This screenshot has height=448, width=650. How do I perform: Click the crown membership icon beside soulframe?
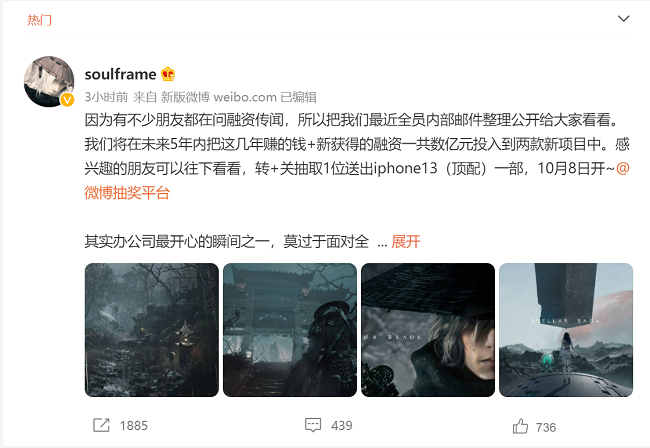pyautogui.click(x=168, y=74)
